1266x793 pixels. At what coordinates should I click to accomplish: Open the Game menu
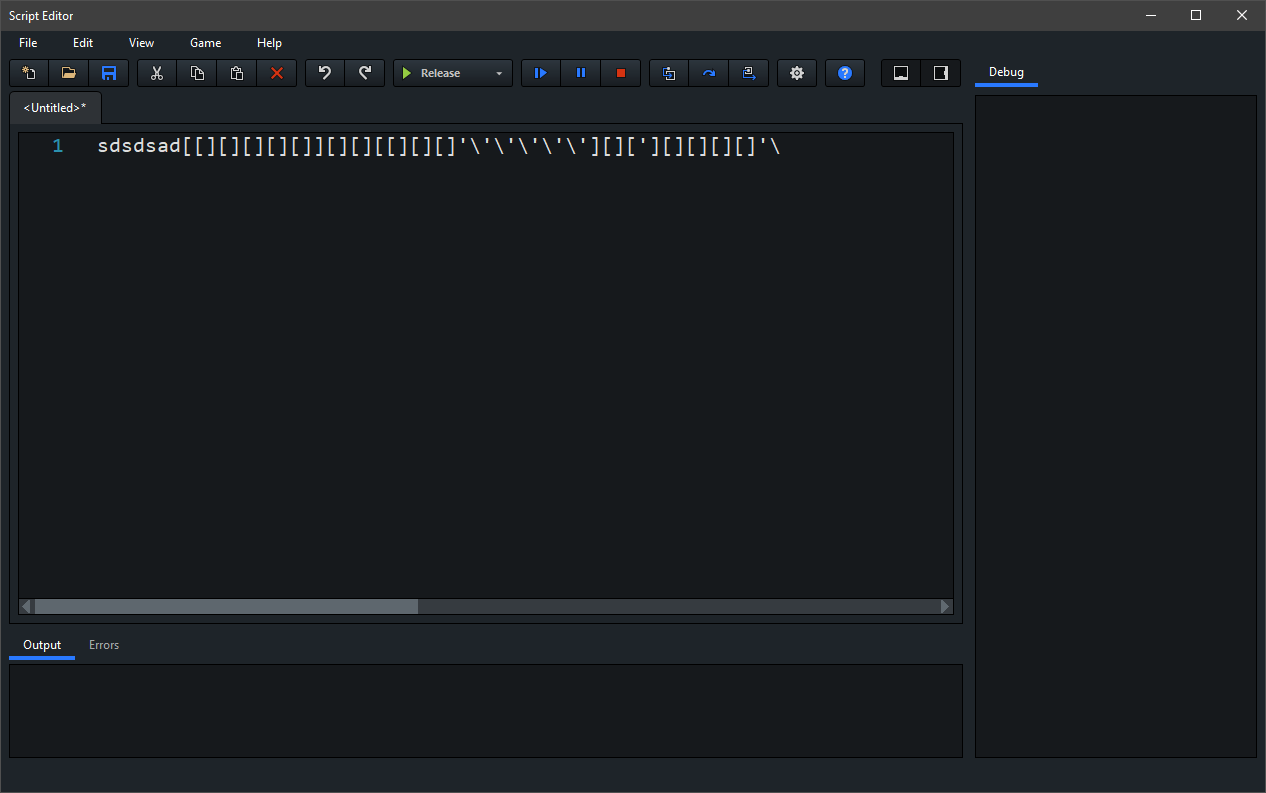tap(205, 43)
